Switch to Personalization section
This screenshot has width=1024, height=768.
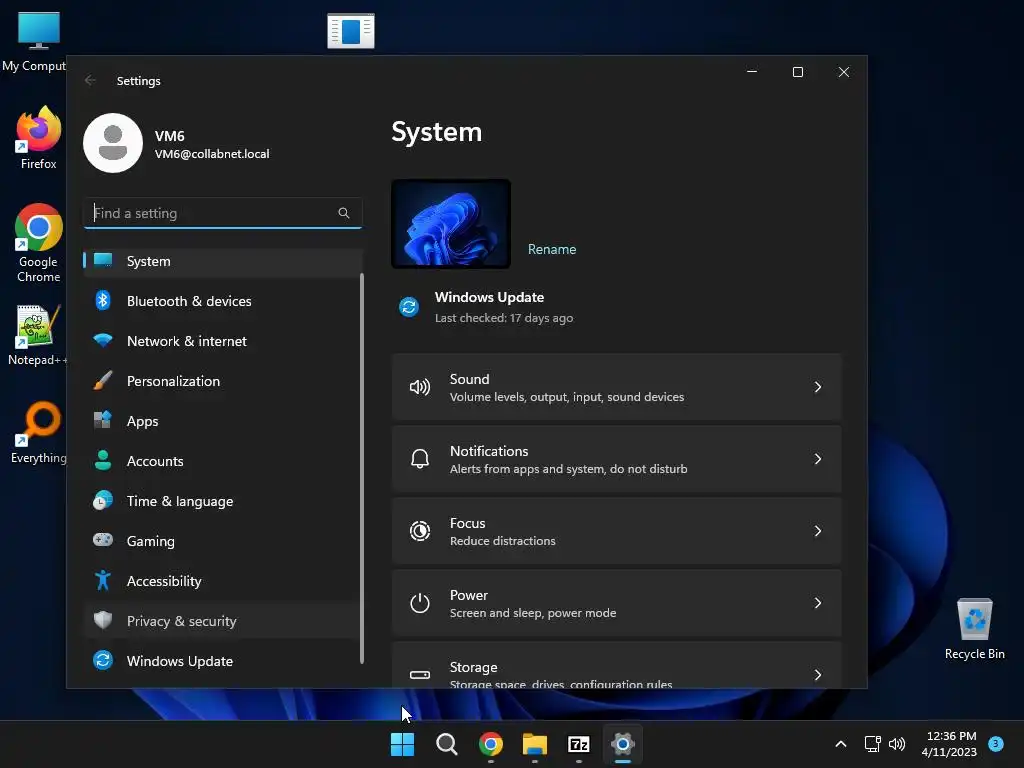[223, 381]
